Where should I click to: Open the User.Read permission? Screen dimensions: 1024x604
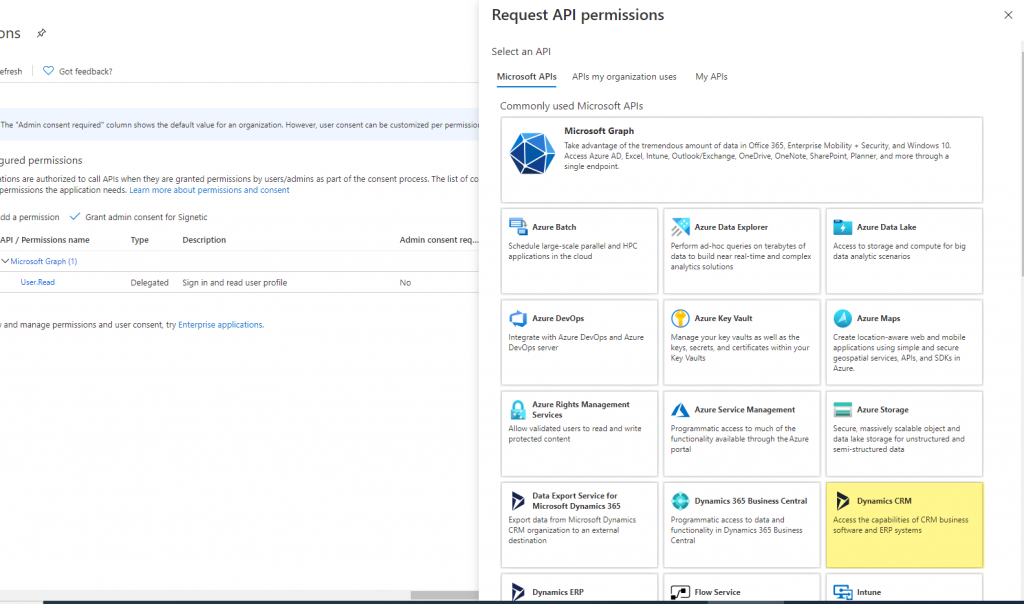click(37, 282)
